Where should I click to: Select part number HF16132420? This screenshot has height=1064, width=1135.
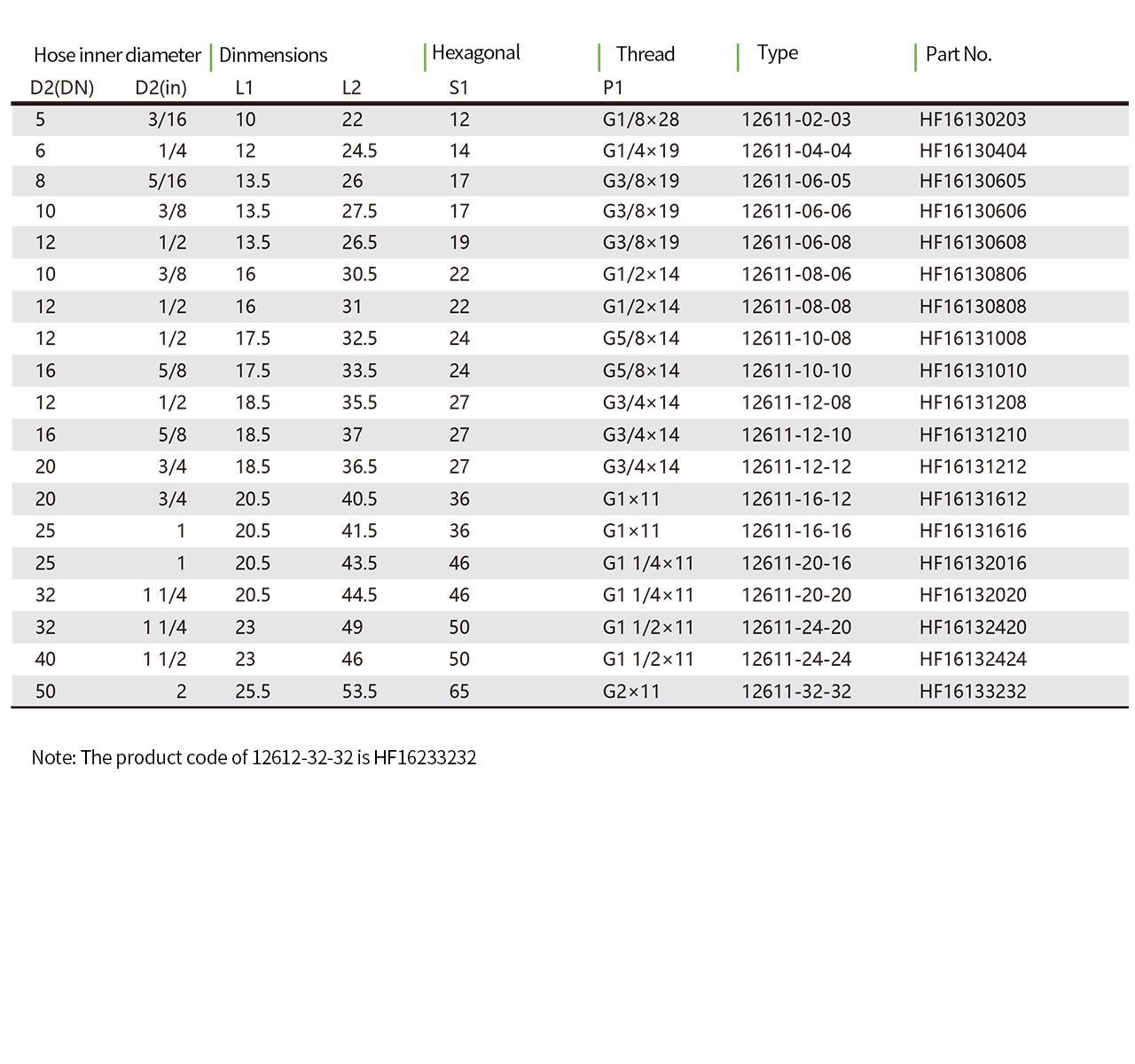click(973, 628)
